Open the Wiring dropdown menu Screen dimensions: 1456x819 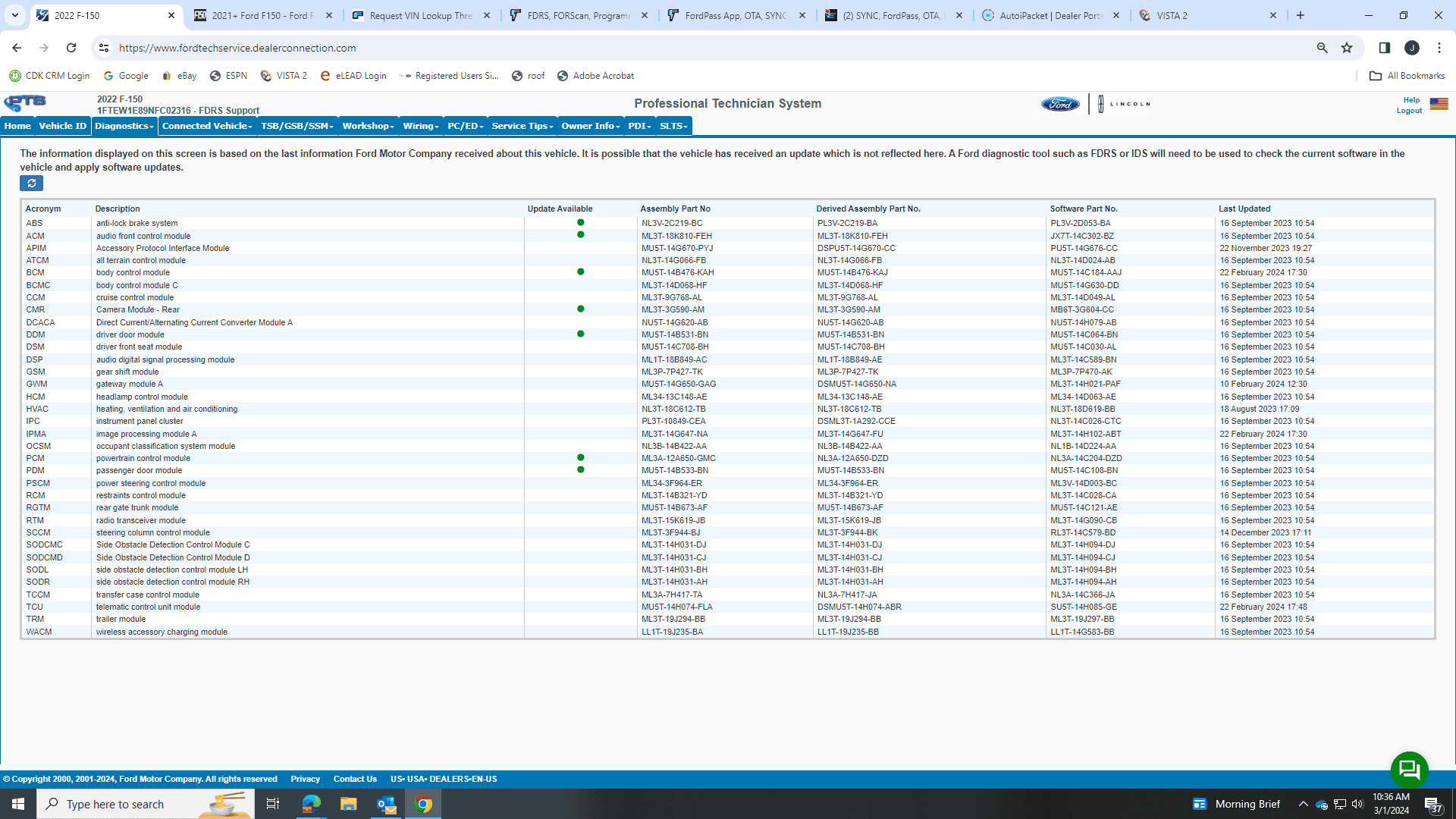[x=421, y=126]
